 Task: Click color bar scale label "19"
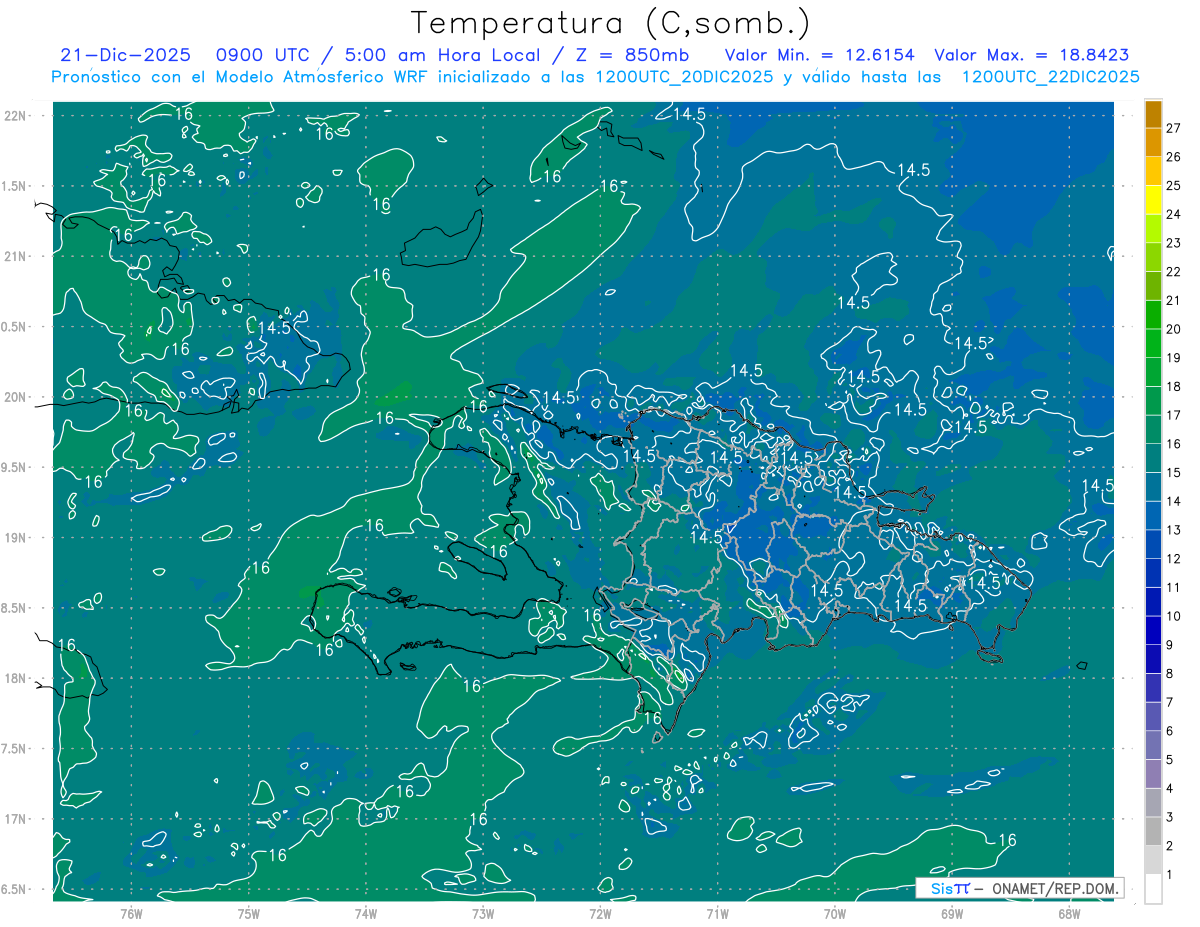1174,358
